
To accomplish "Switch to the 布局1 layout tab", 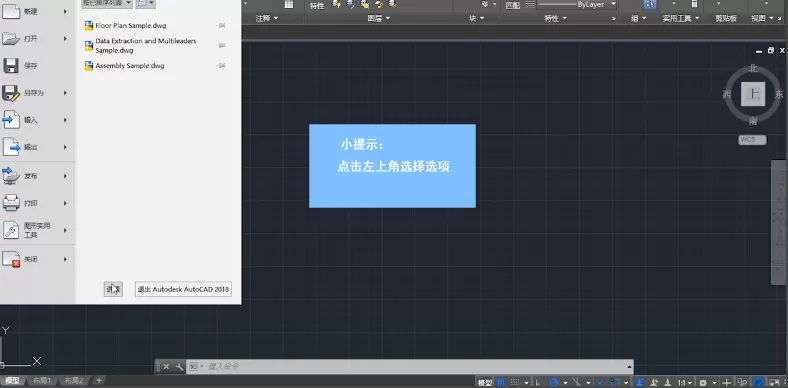I will [x=42, y=380].
